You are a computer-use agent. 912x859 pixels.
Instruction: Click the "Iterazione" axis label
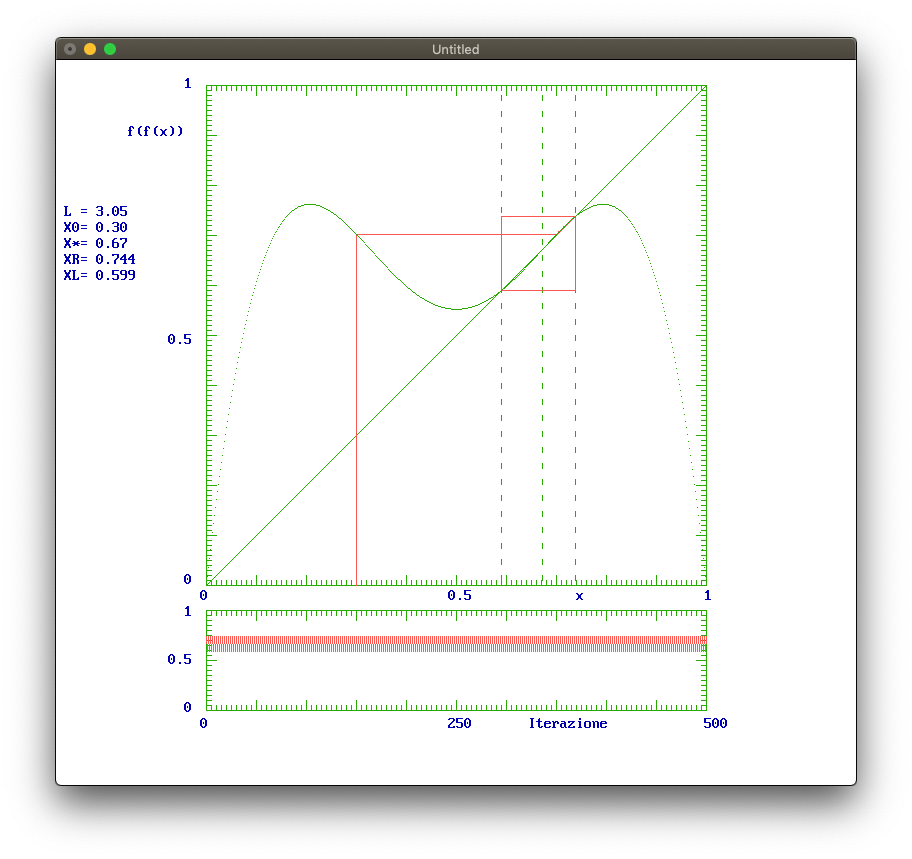pyautogui.click(x=567, y=723)
